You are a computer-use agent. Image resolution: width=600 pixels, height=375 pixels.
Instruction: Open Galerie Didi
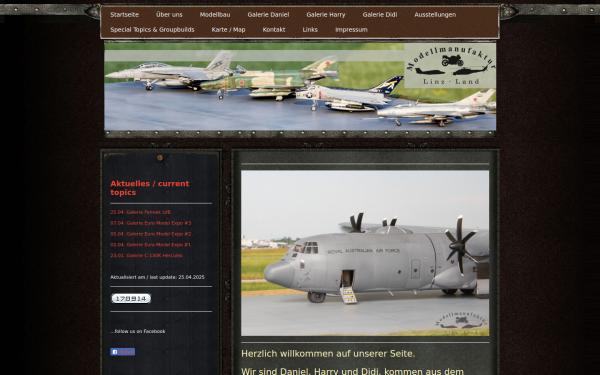[x=380, y=15]
